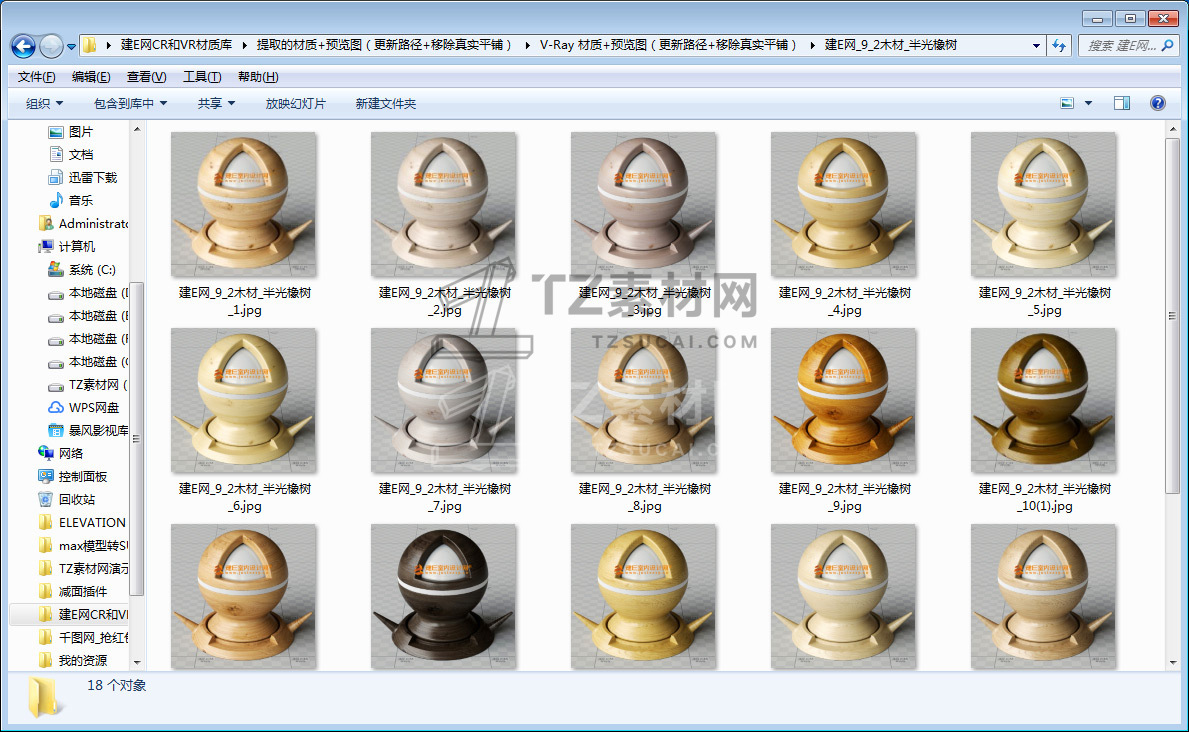Open the 文件(F) menu
The image size is (1189, 732).
pos(37,77)
